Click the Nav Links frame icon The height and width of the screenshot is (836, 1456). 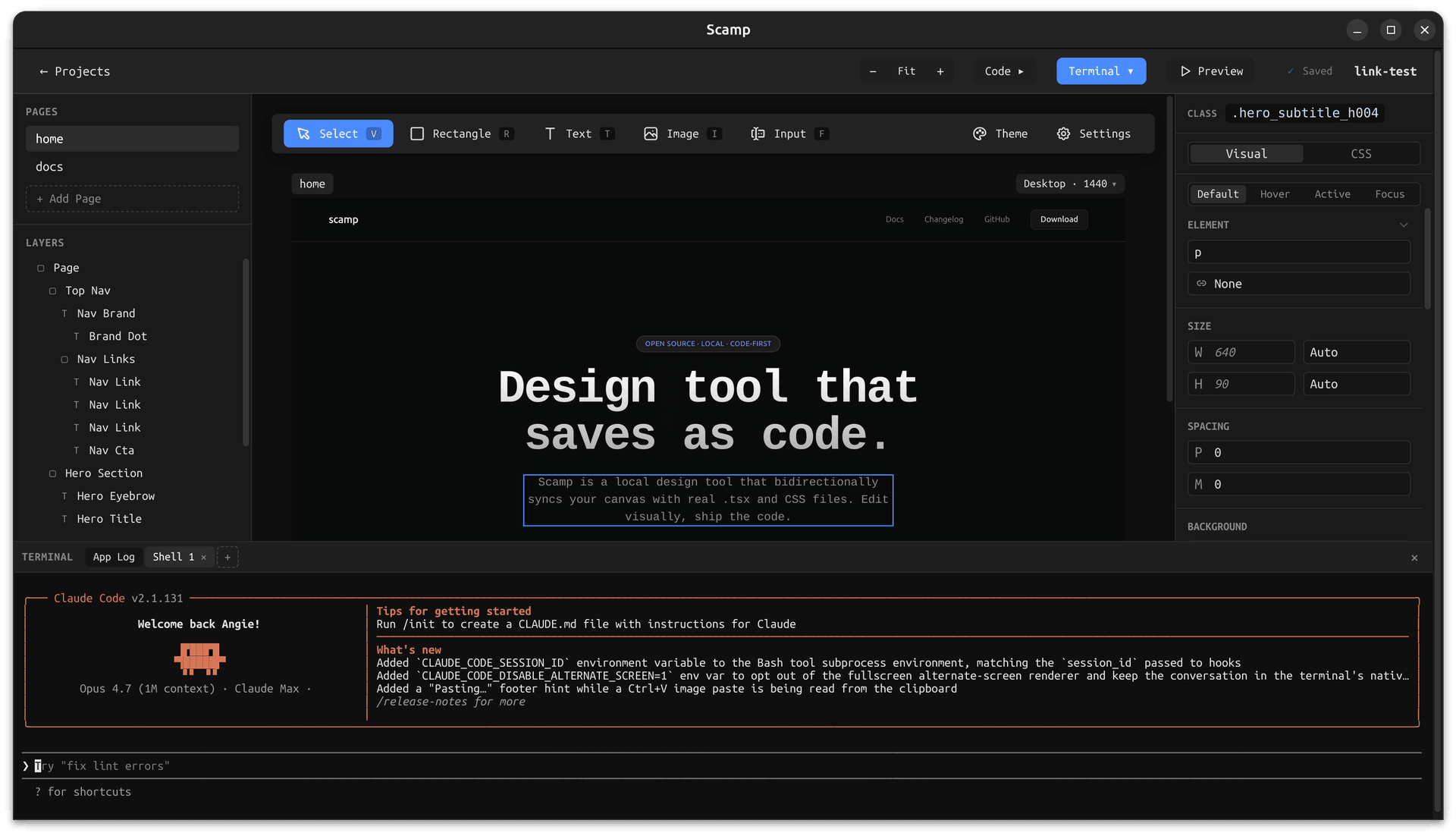coord(64,359)
